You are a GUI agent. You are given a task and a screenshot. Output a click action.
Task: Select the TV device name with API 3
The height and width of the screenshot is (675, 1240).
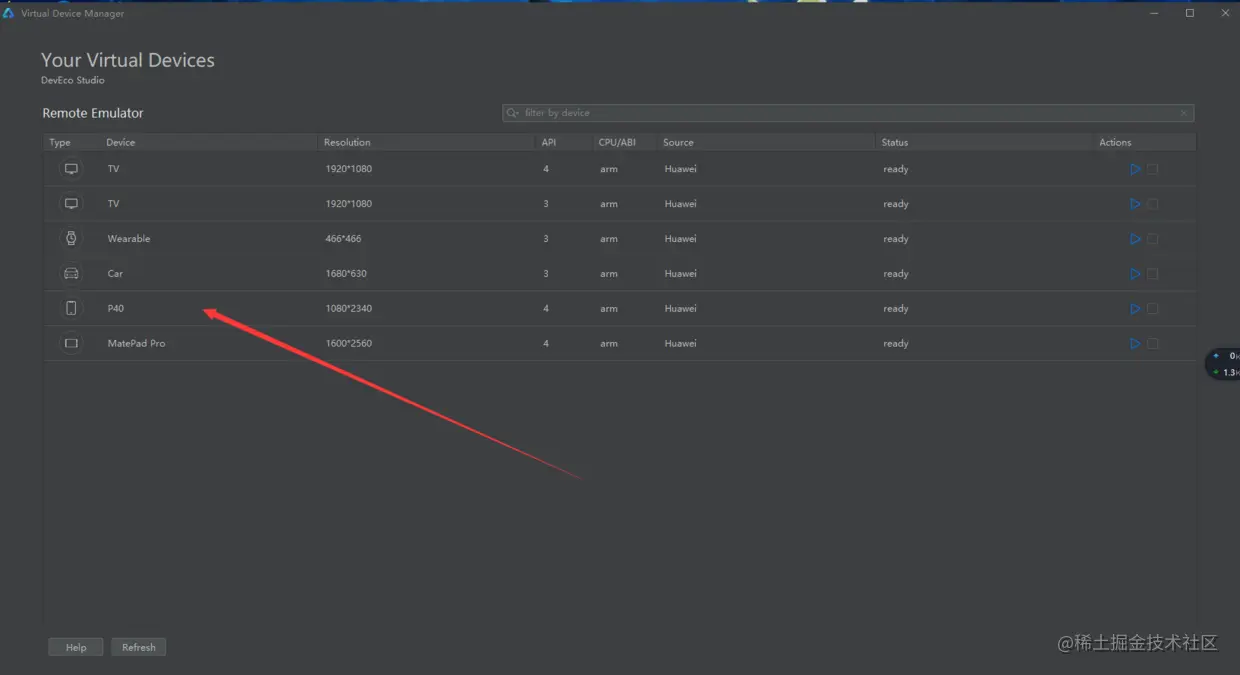click(x=113, y=204)
